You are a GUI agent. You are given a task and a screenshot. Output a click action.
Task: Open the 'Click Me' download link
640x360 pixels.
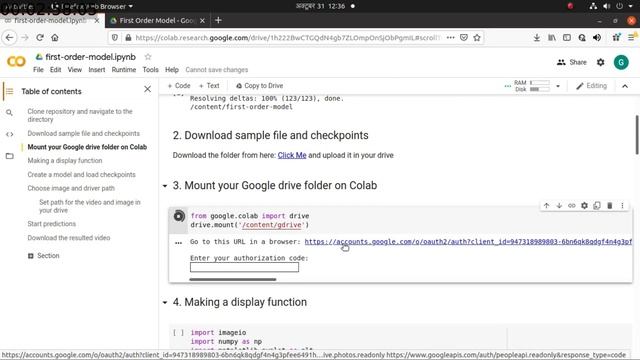tap(292, 155)
